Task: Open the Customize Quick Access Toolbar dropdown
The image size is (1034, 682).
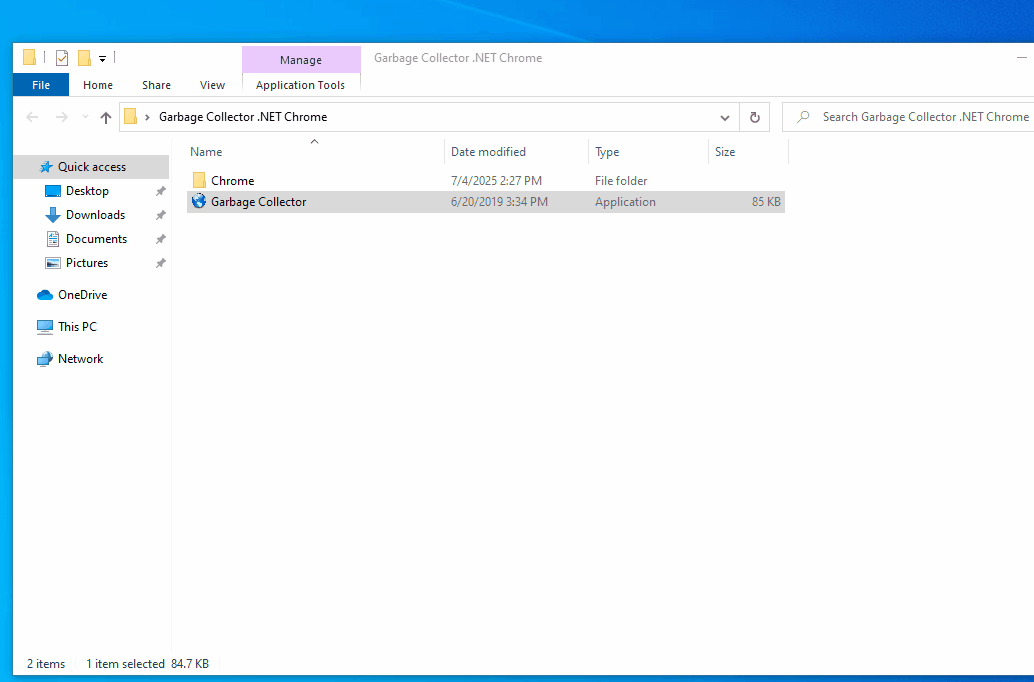Action: coord(102,59)
